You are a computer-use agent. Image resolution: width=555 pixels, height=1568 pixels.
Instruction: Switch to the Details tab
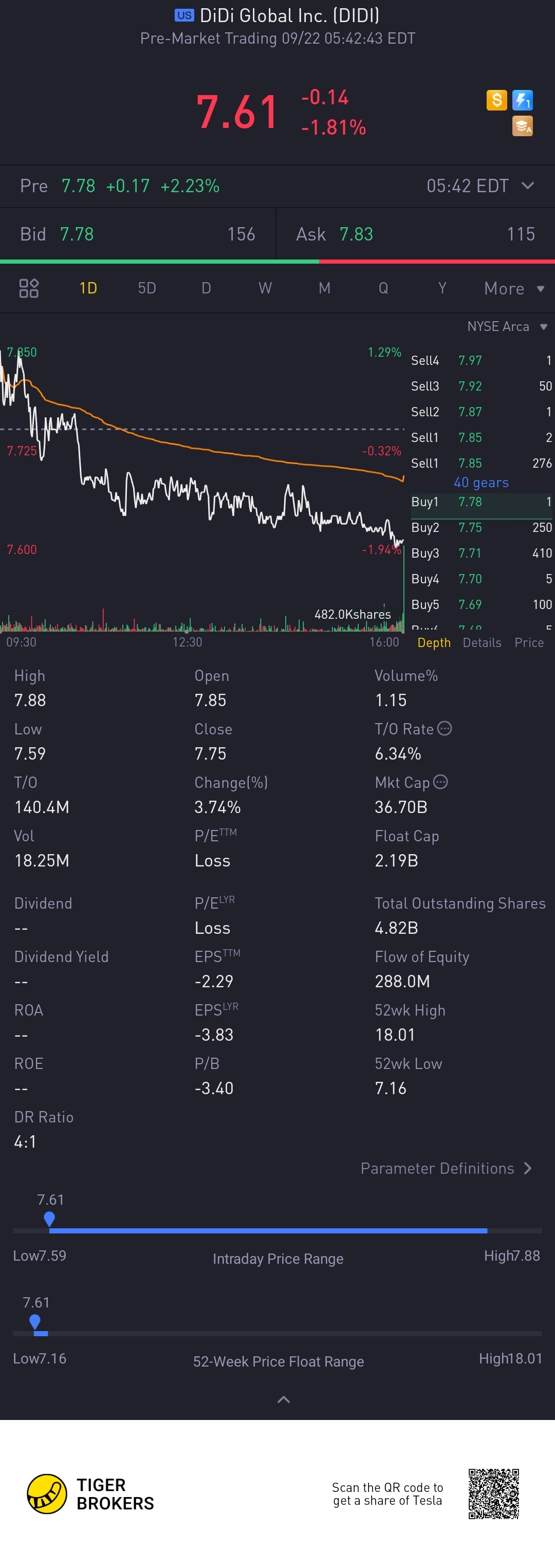(x=482, y=642)
